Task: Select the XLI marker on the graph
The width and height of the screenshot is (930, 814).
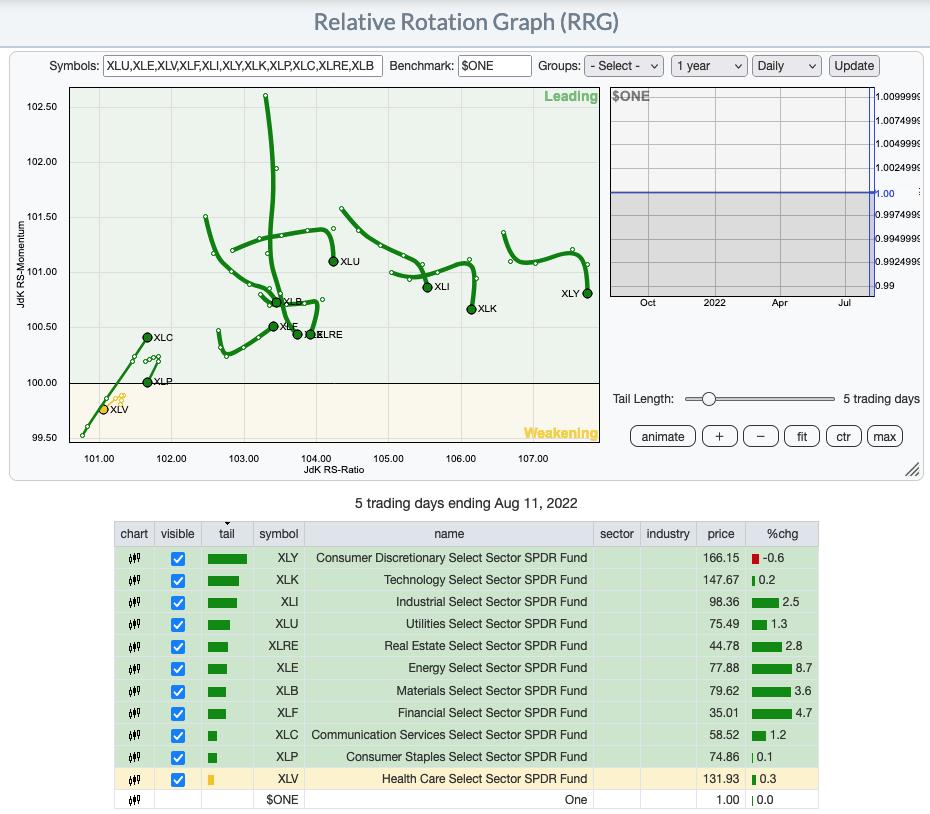Action: (x=428, y=287)
